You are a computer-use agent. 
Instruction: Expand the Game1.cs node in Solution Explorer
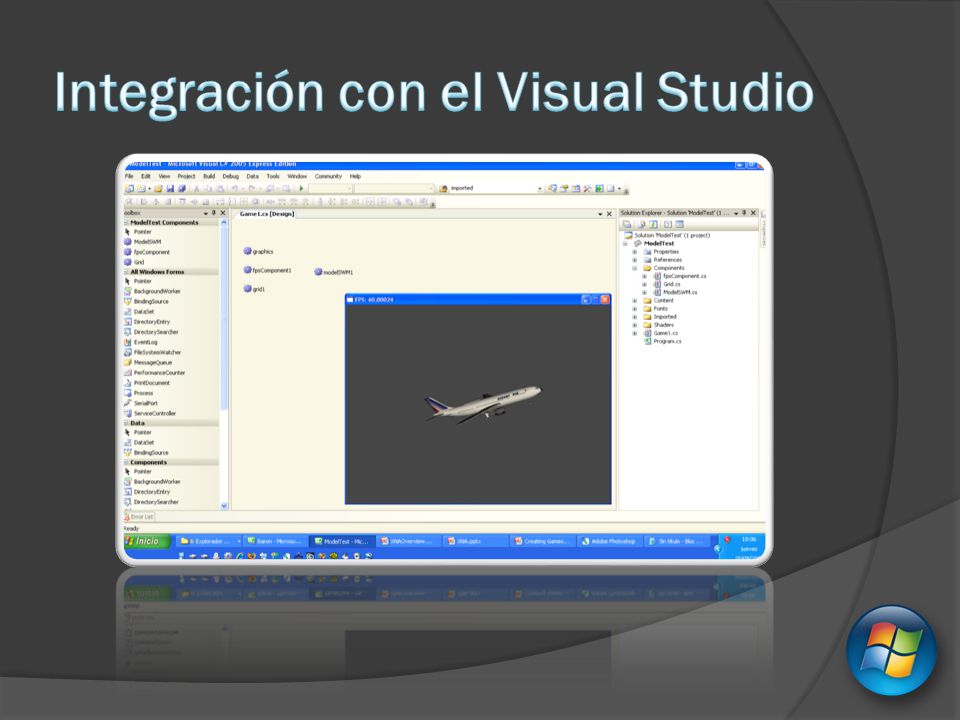[x=634, y=334]
